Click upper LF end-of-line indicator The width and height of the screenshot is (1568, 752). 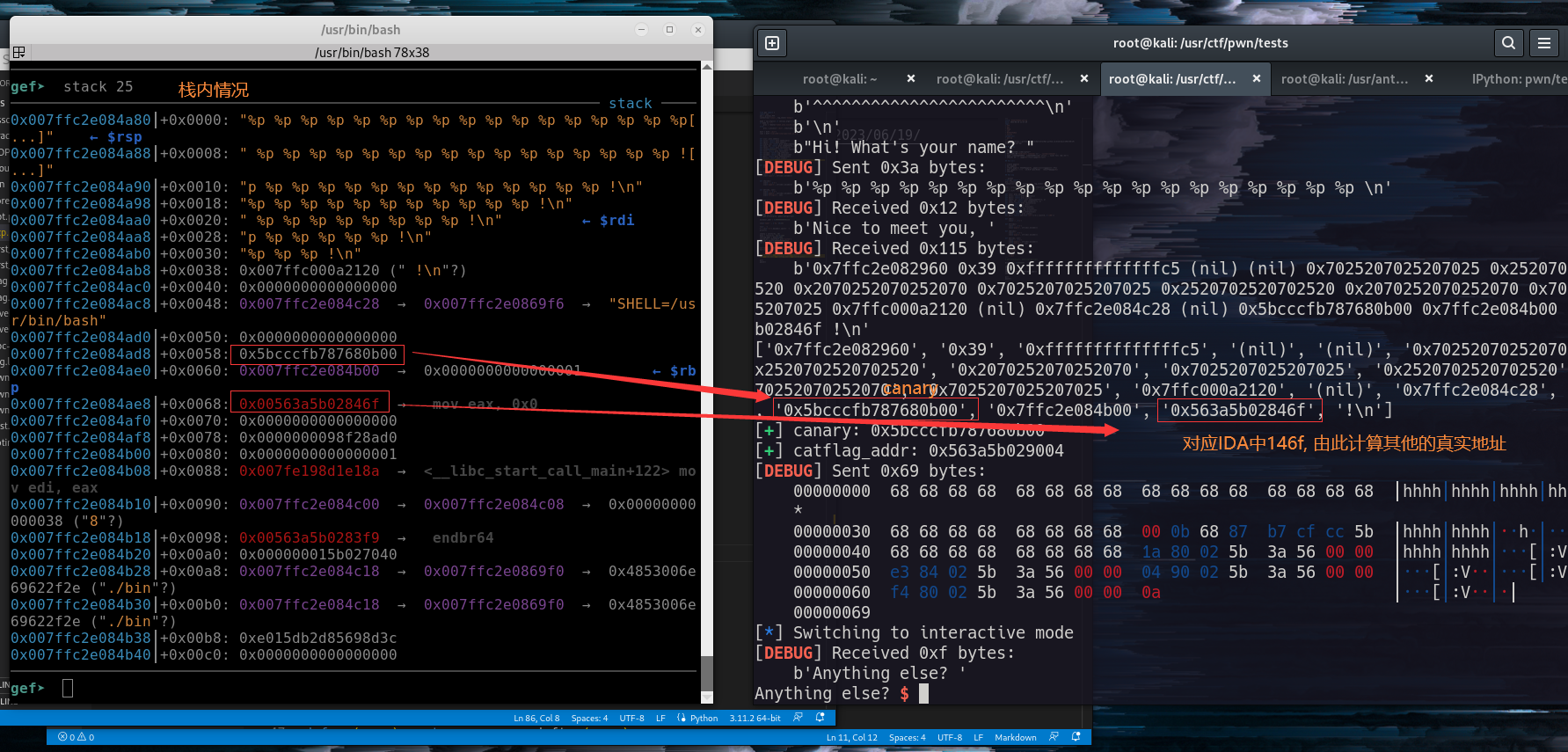[x=660, y=719]
